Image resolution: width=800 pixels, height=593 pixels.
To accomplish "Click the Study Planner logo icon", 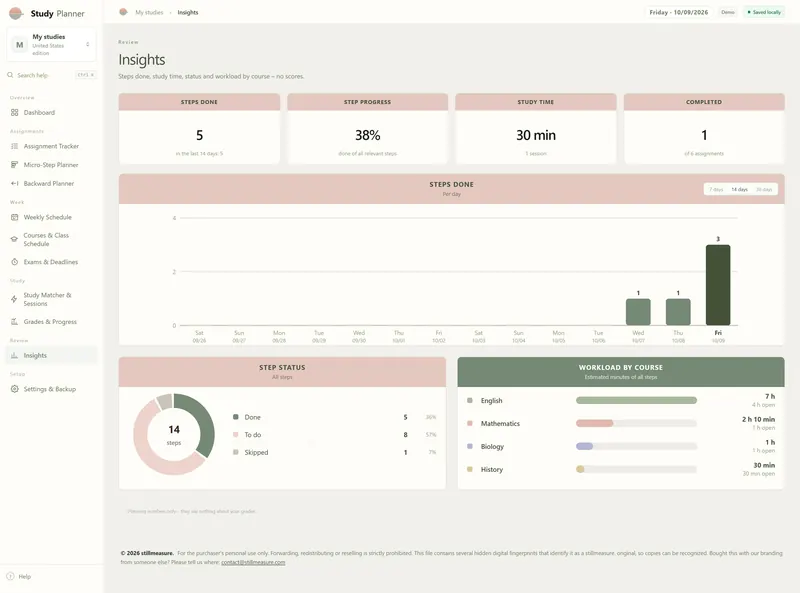I will (x=16, y=13).
